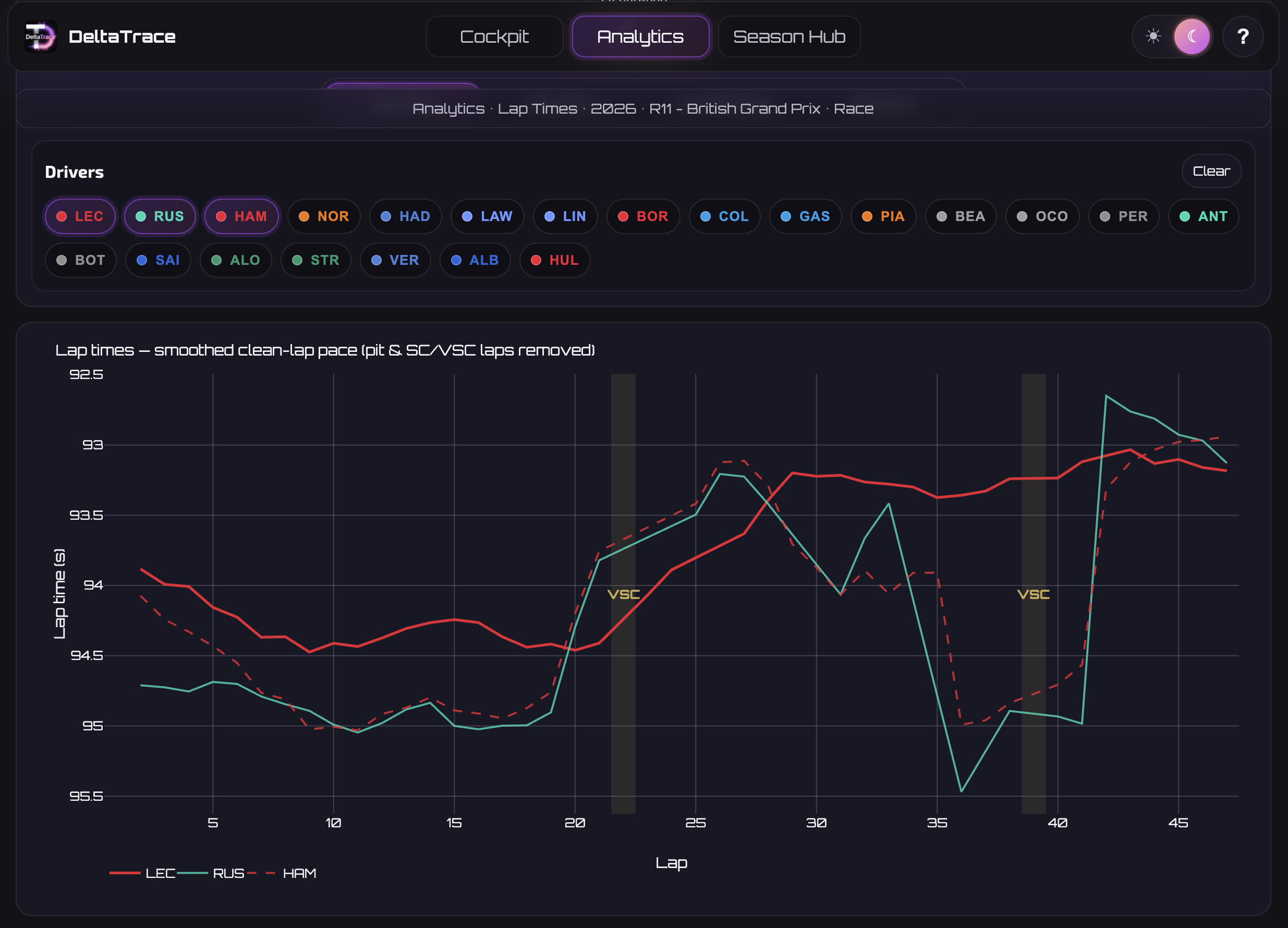Enable the NOR driver chip
1288x928 pixels.
click(324, 216)
